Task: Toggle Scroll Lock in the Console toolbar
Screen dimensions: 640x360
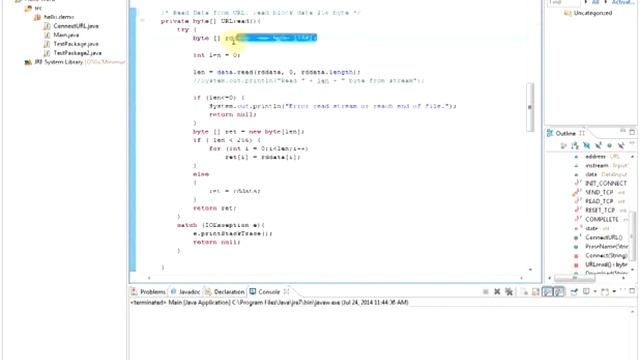Action: click(535, 292)
